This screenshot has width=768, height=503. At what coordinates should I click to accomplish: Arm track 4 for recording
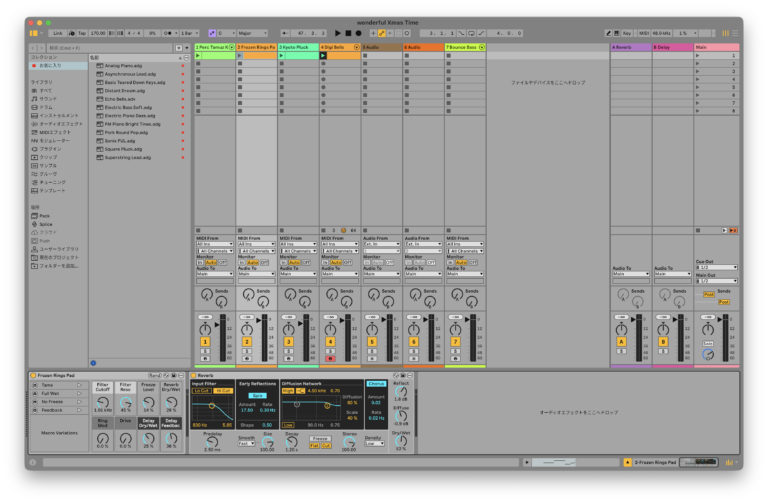pyautogui.click(x=330, y=359)
